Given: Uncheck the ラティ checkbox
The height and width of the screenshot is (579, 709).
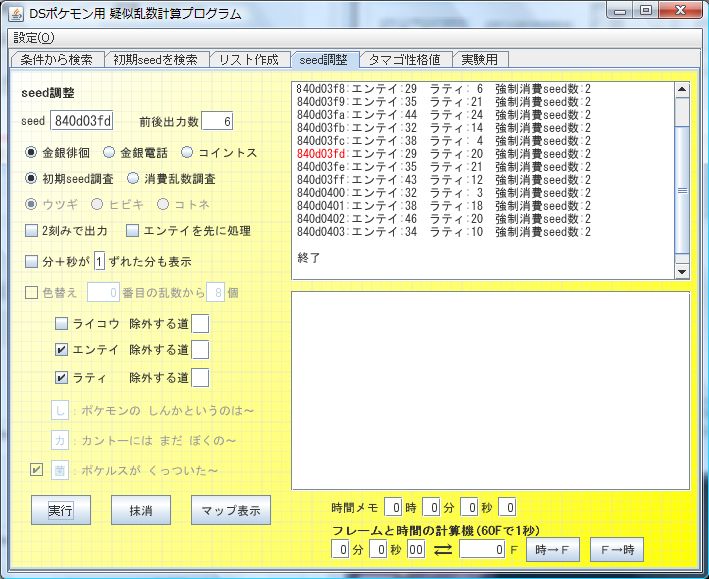Looking at the screenshot, I should [x=61, y=378].
